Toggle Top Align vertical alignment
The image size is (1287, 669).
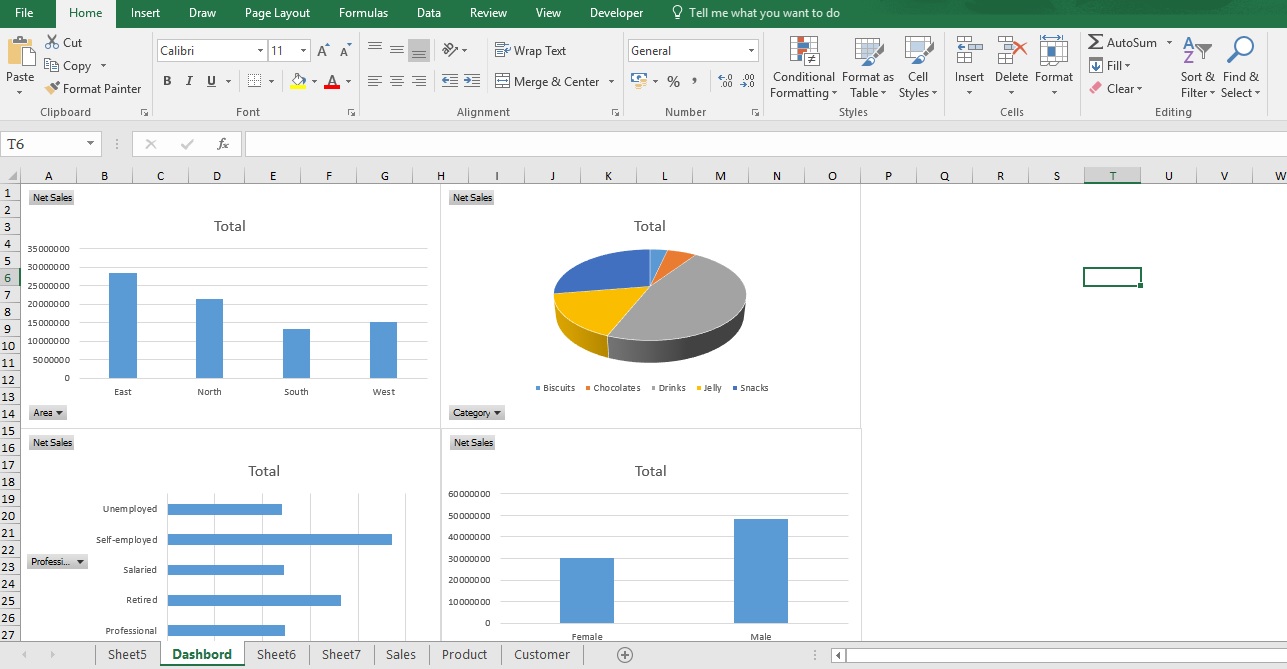coord(375,49)
